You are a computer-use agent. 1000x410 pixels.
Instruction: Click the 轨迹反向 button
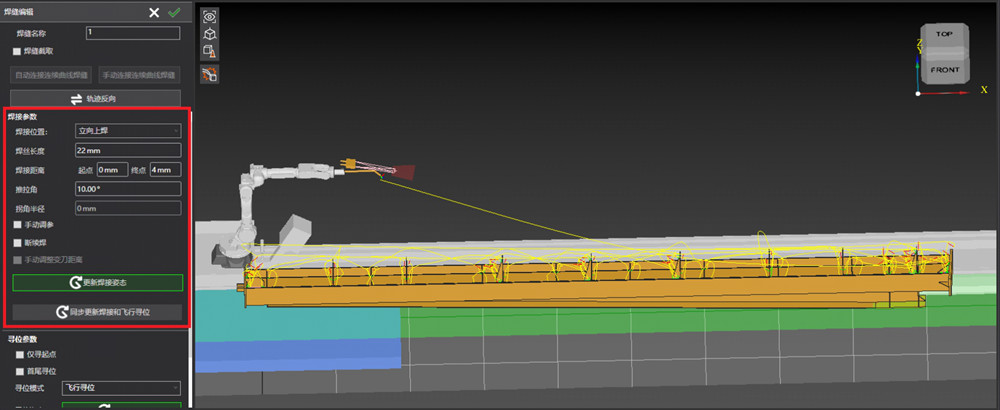tap(96, 98)
